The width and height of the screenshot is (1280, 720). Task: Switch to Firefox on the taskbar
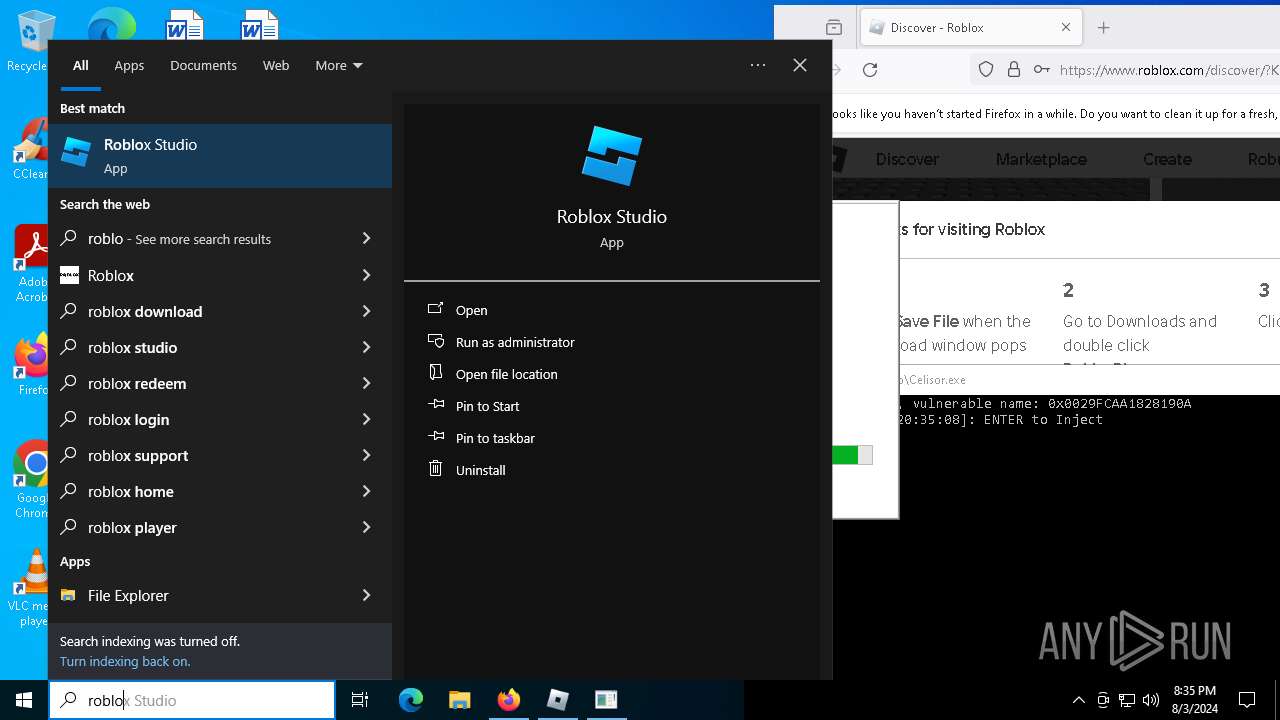tap(508, 700)
